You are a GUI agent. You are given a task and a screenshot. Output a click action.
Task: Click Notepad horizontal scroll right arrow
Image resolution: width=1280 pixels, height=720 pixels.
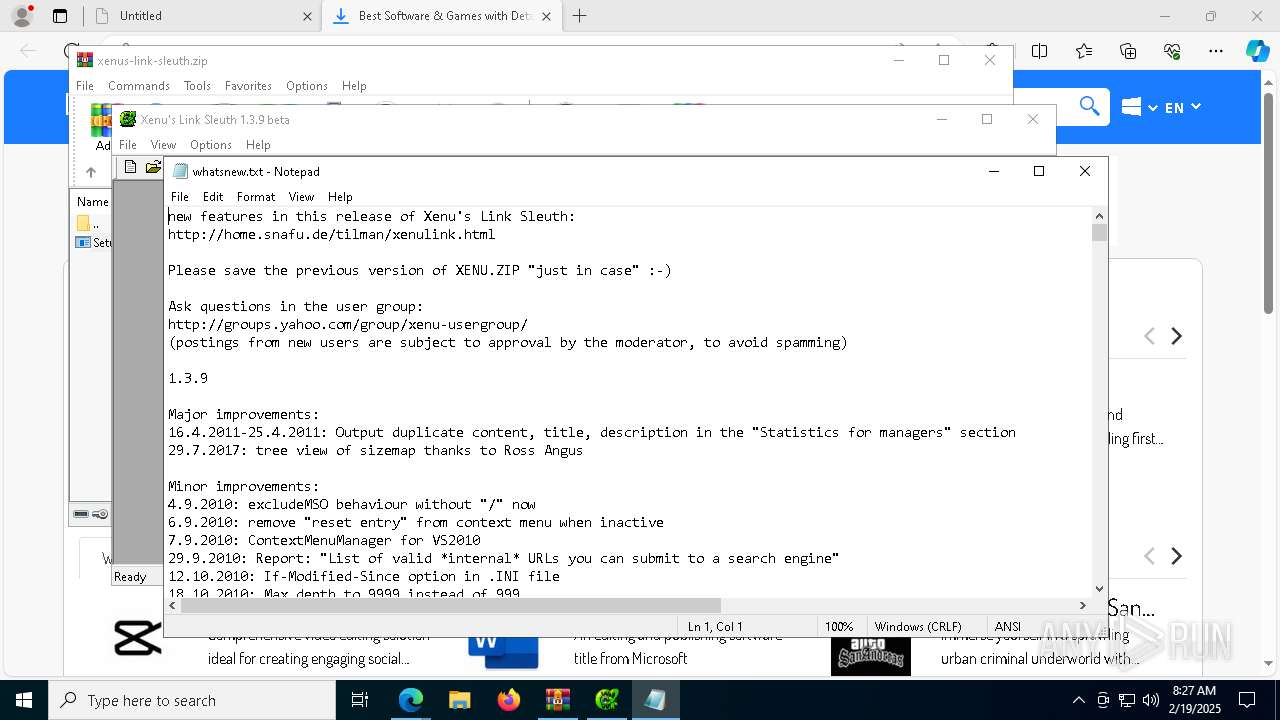[1082, 605]
